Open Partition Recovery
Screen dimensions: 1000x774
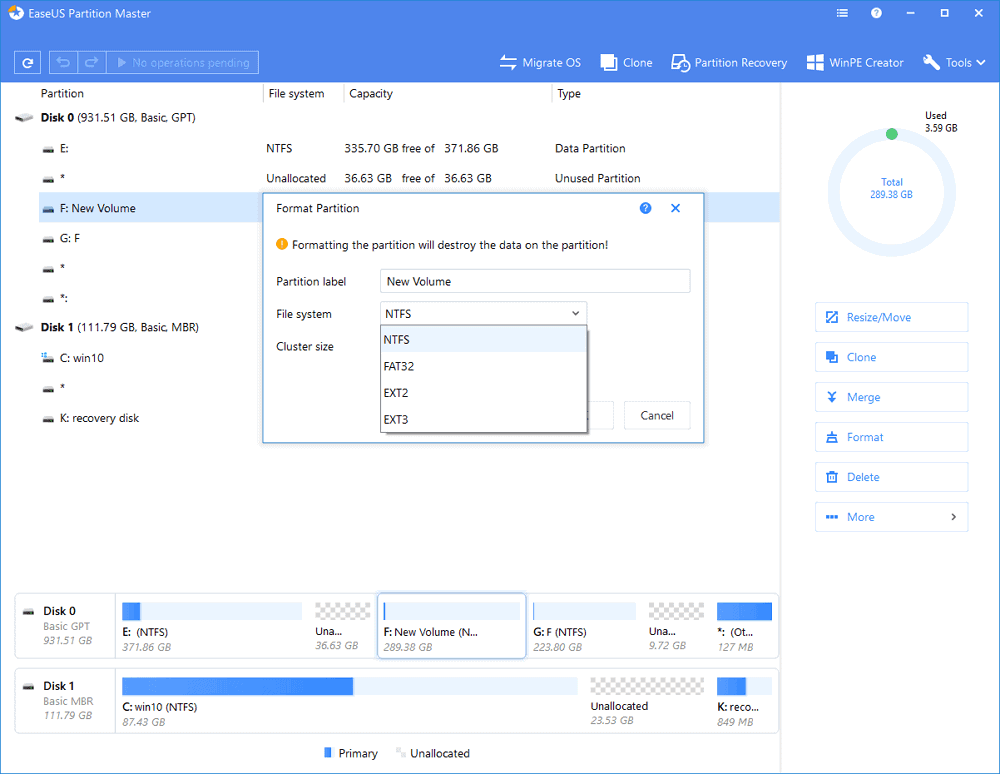(x=729, y=62)
